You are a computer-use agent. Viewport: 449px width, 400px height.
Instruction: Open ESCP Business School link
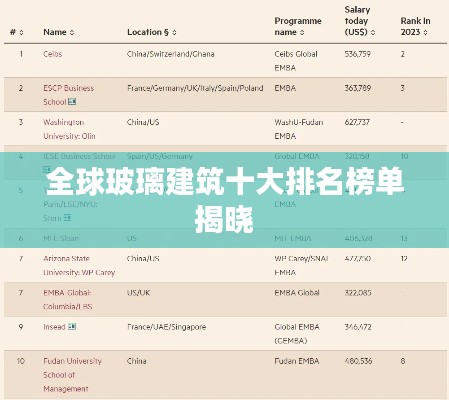[69, 95]
